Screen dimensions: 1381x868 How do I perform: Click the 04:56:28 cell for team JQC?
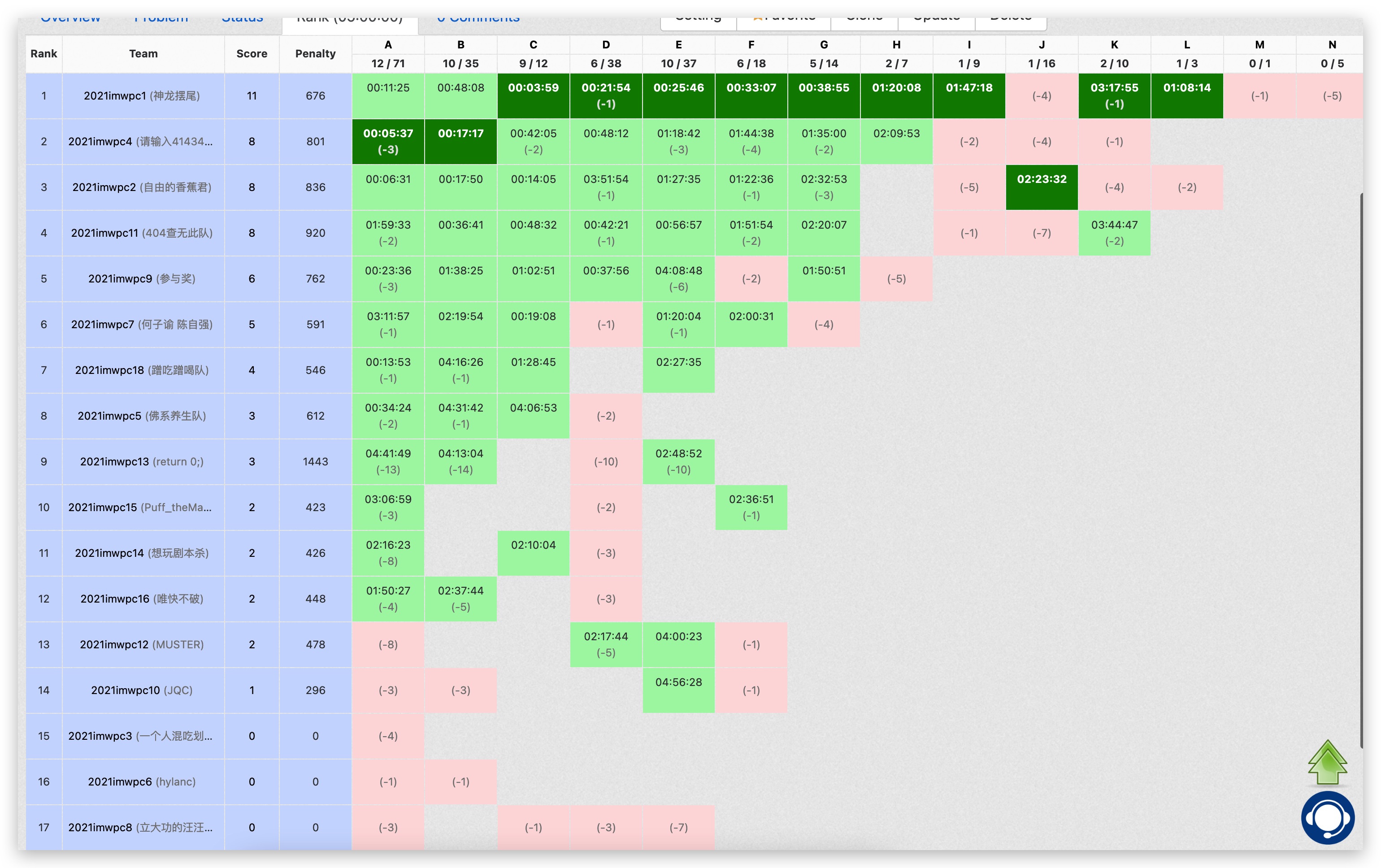coord(678,690)
